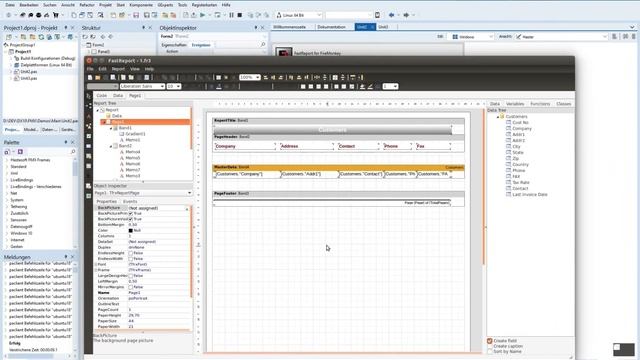
Task: Open the IDE Projekt menu
Action: tap(105, 5)
